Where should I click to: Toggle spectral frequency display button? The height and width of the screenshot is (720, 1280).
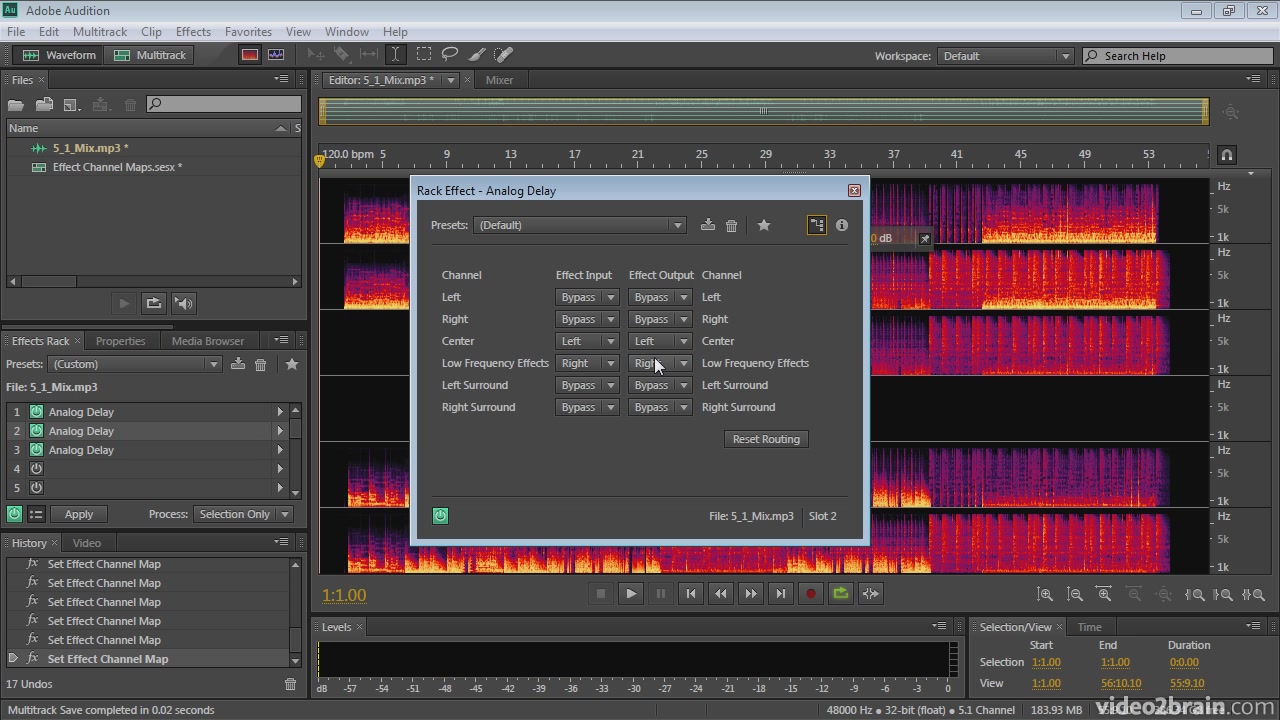250,55
